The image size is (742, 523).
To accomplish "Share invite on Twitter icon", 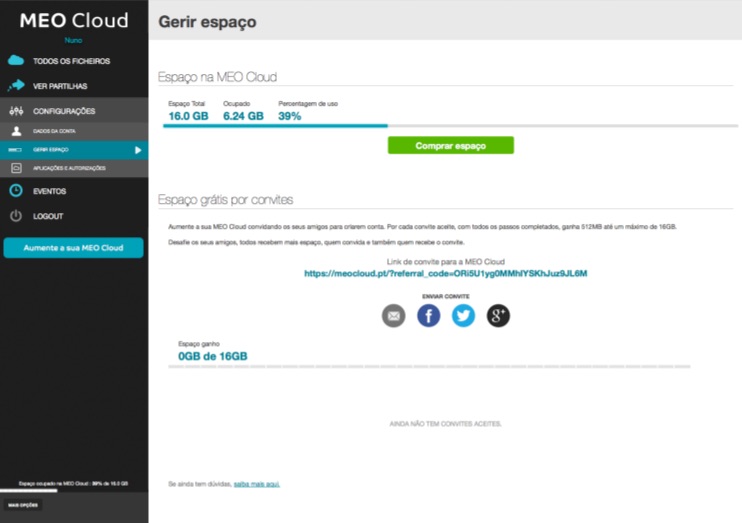I will click(x=463, y=316).
